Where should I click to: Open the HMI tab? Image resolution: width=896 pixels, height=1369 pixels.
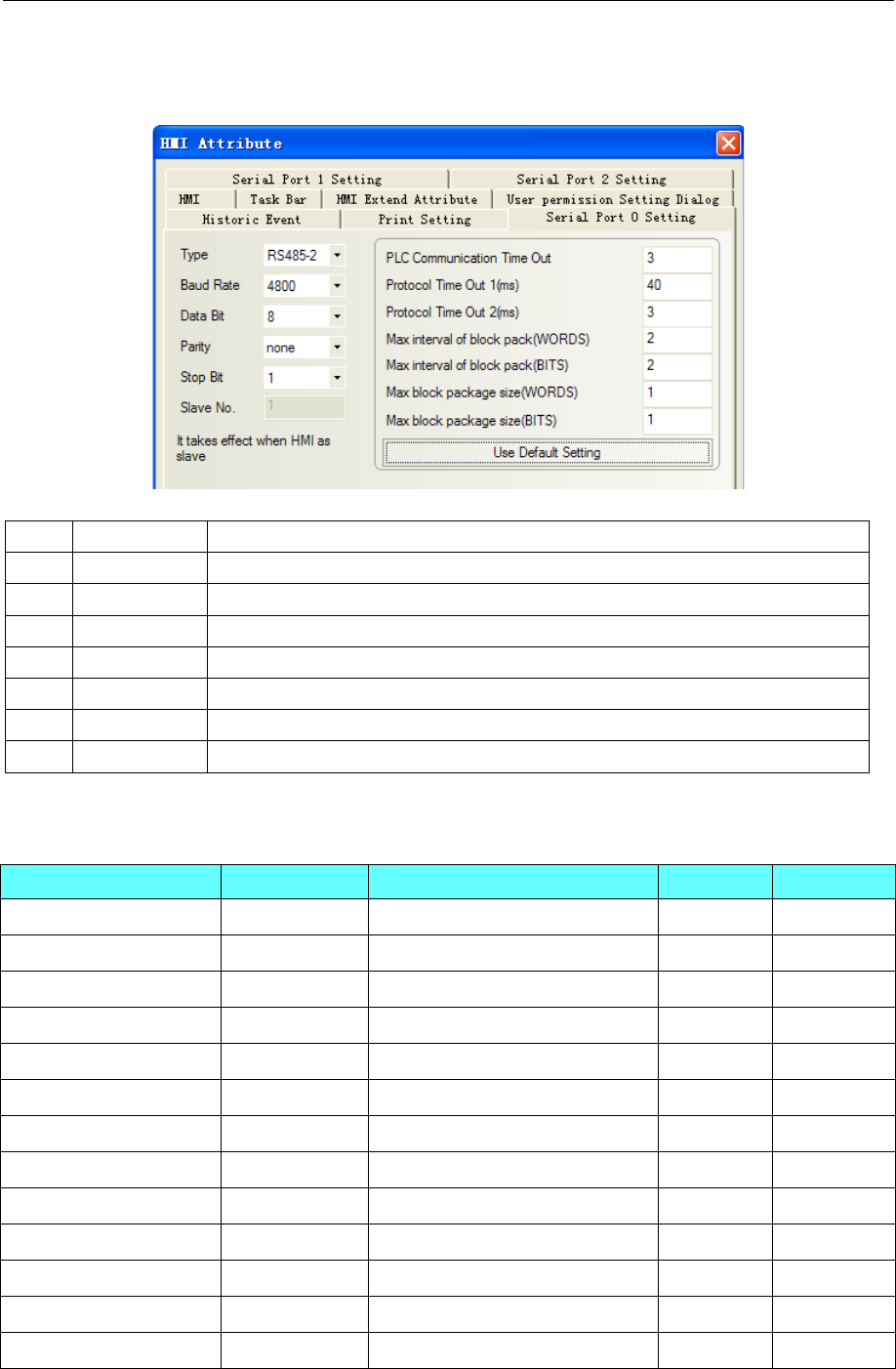[x=189, y=199]
